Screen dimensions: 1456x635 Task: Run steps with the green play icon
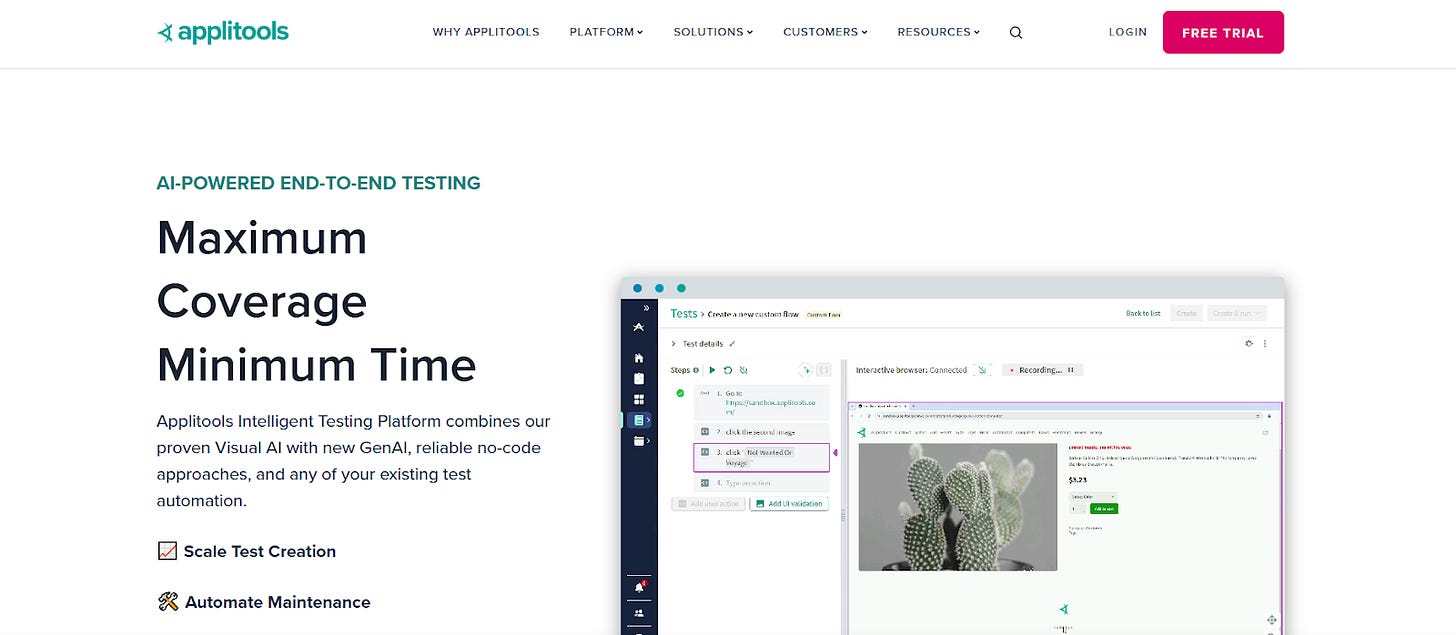[712, 370]
